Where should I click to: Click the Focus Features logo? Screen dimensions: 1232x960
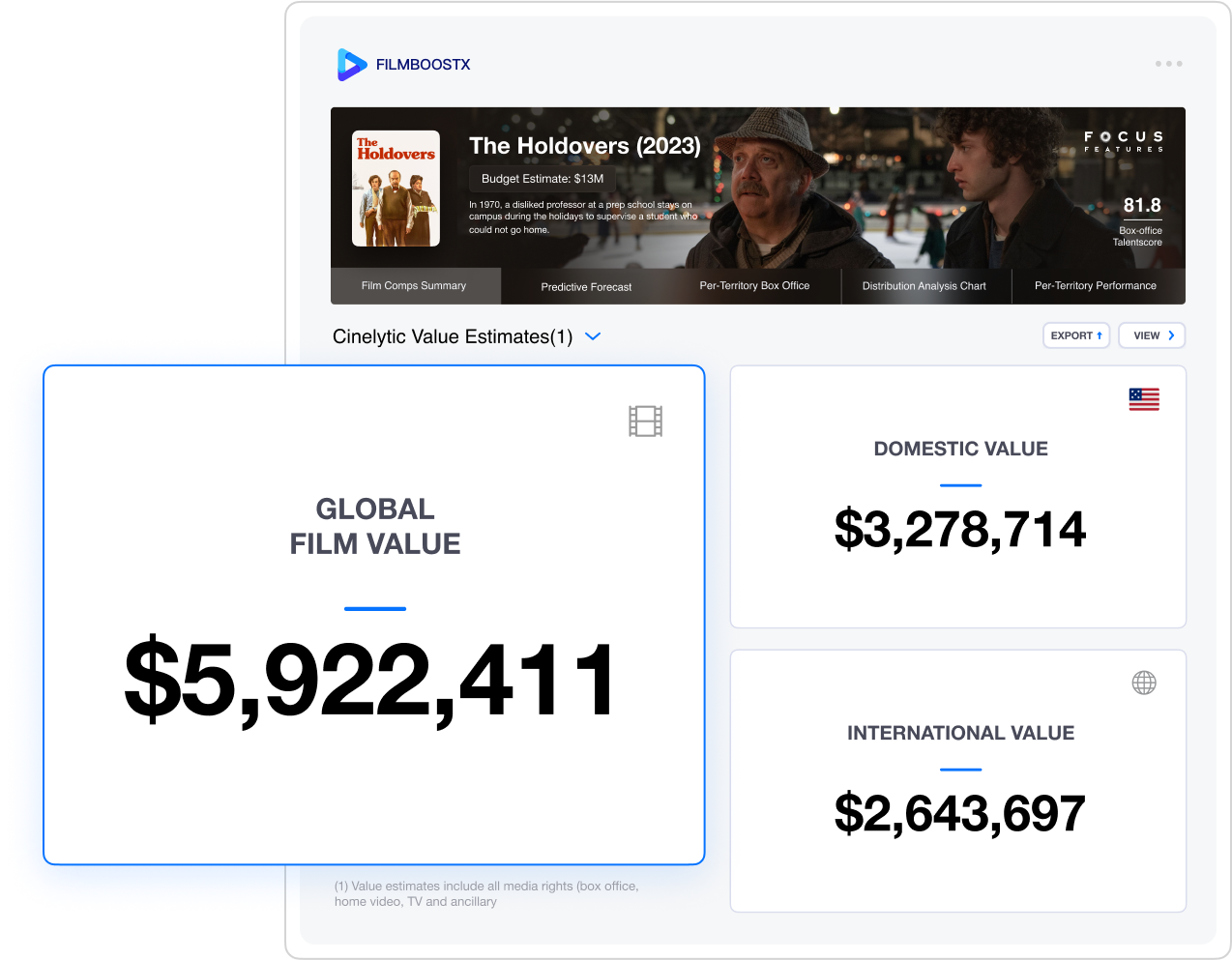1123,141
